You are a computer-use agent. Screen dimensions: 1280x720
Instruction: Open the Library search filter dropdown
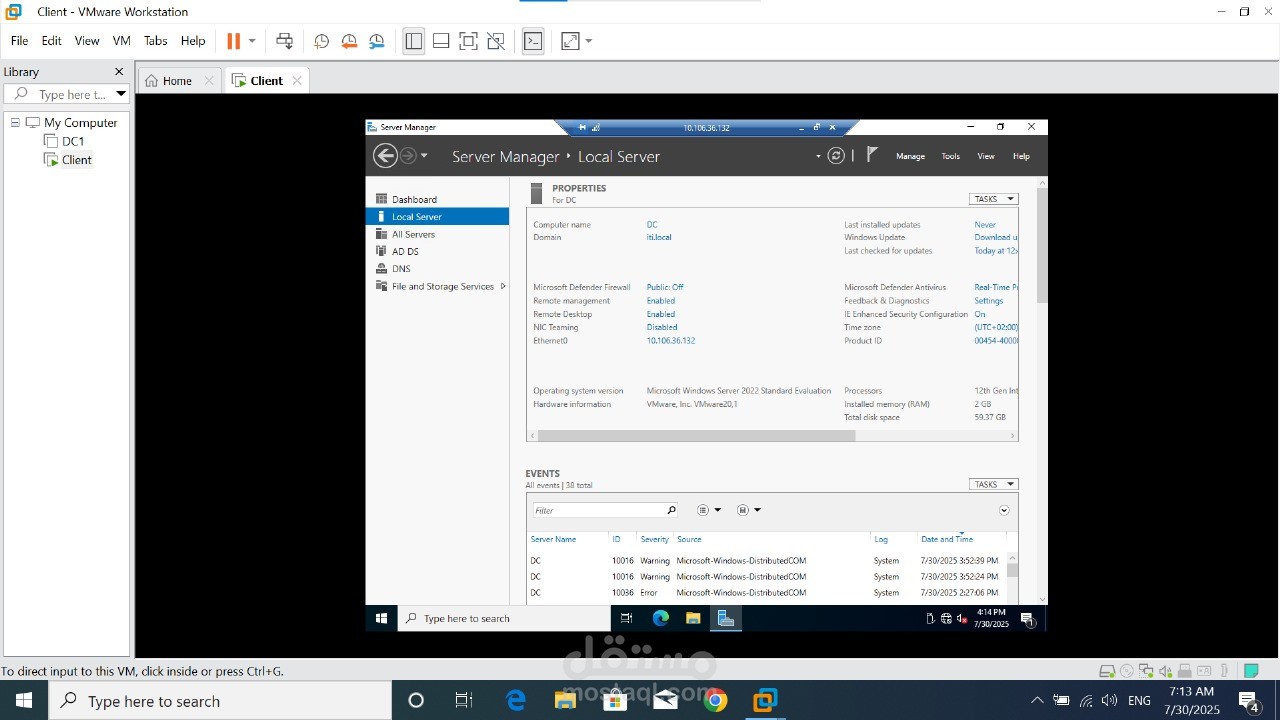pyautogui.click(x=121, y=94)
